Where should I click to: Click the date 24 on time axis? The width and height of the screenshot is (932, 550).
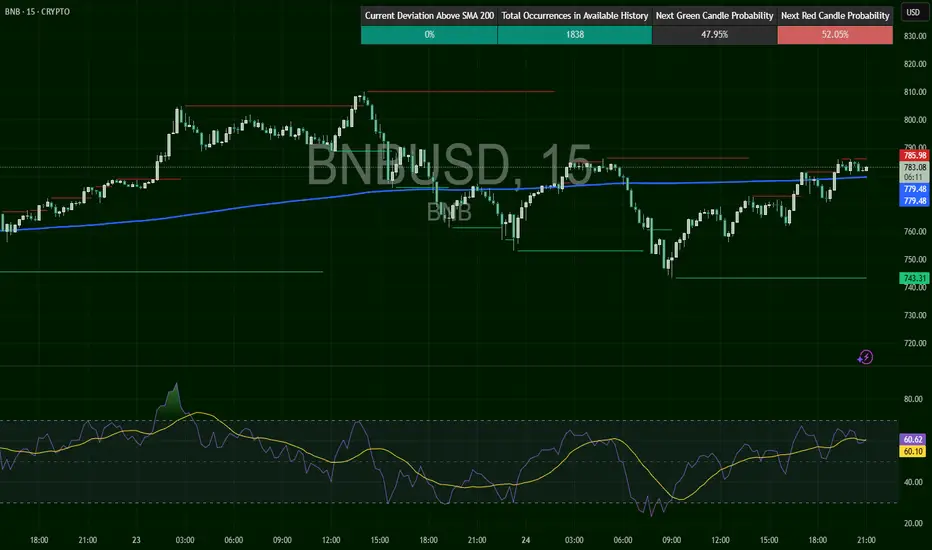(525, 540)
